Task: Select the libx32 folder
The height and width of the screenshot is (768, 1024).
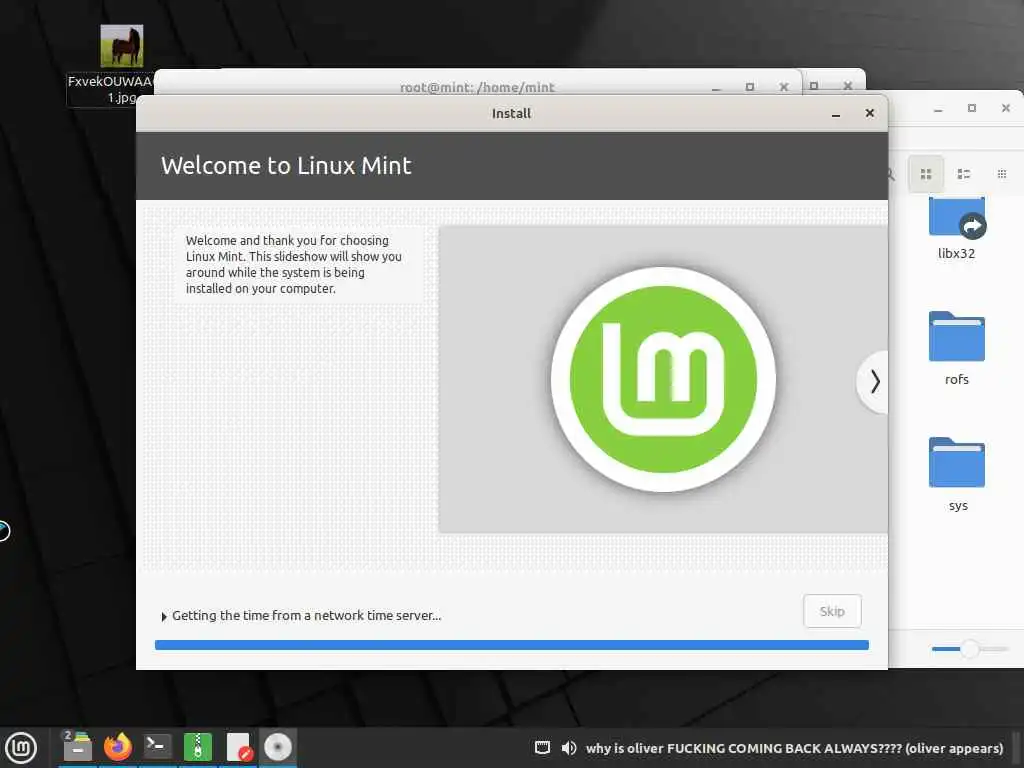Action: point(957,229)
